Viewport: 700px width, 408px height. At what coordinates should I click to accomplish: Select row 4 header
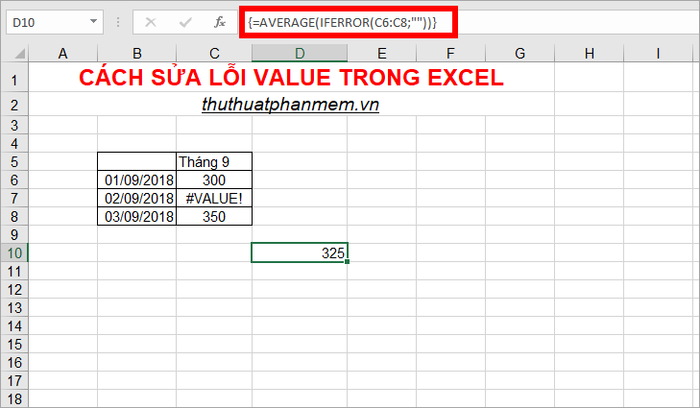click(x=14, y=144)
